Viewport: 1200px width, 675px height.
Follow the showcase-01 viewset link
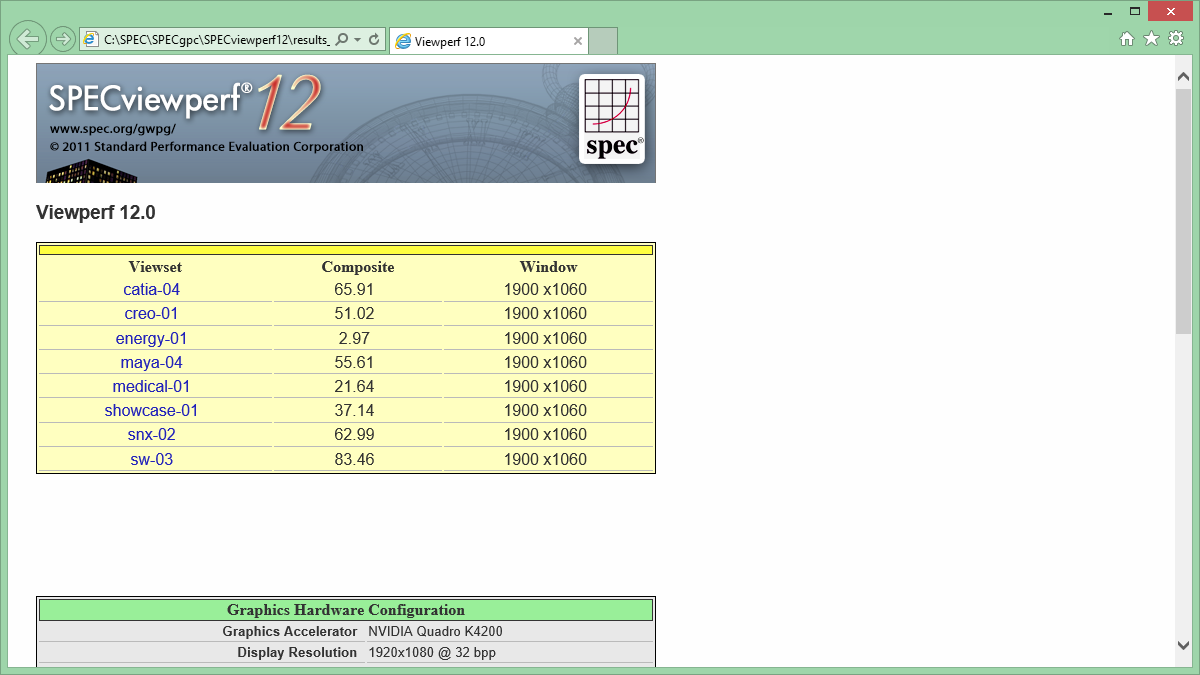click(152, 411)
